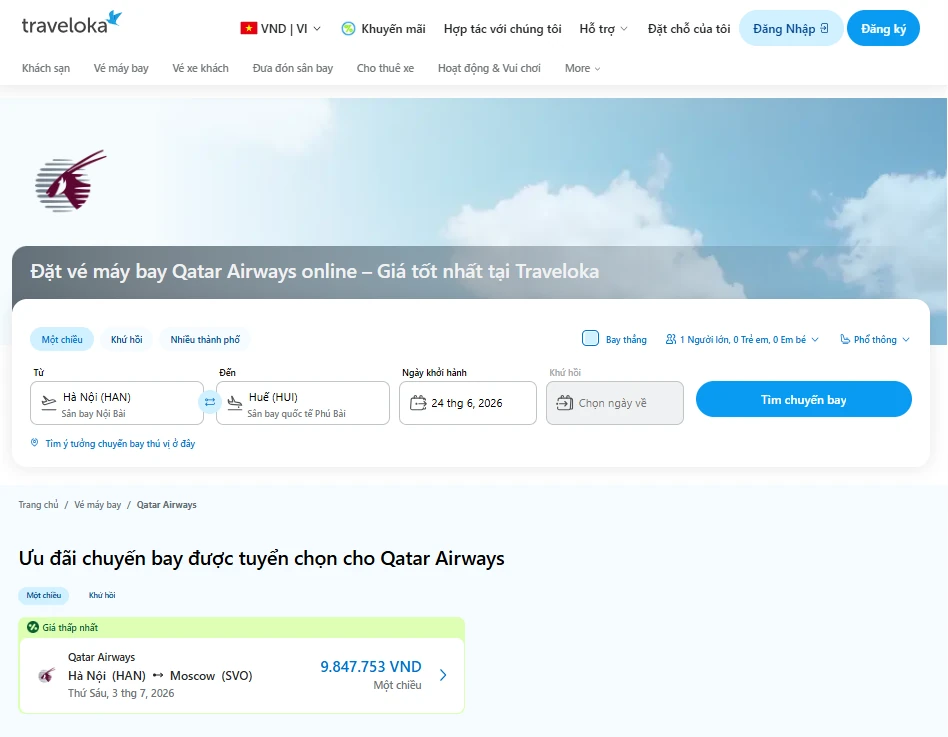Click Thứ Sáu, 3 thg 7, 2026 date text
The image size is (948, 737).
[121, 693]
